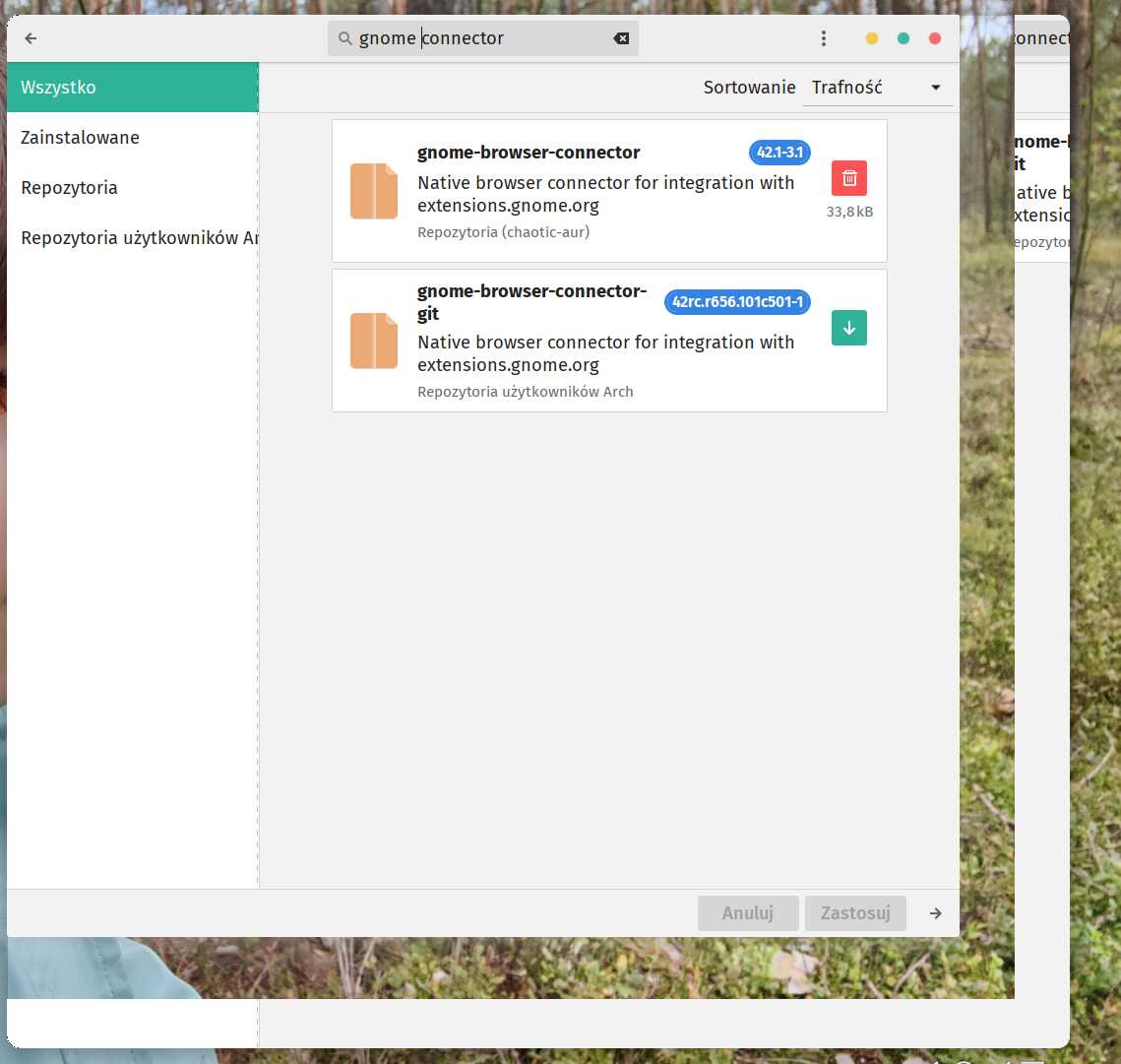Install gnome-browser-connector-git with the download button
This screenshot has height=1064, width=1121.
tap(848, 328)
